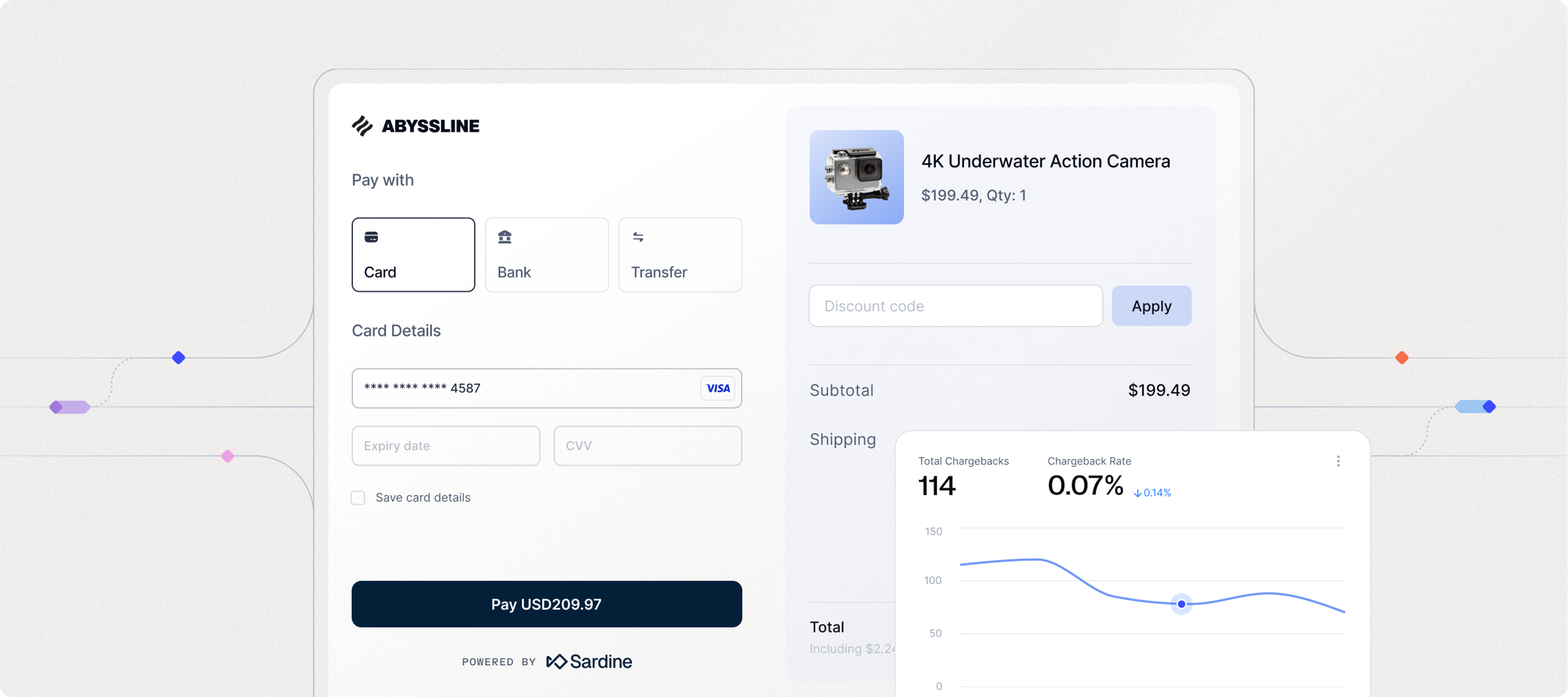Viewport: 1568px width, 697px height.
Task: Click the ABYSSLINE brand name text
Action: pyautogui.click(x=430, y=126)
